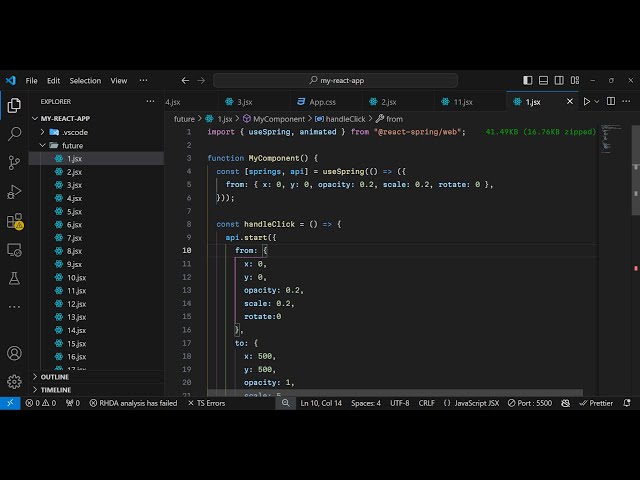Open the Accounts icon in activity bar
This screenshot has width=640, height=480.
(14, 353)
